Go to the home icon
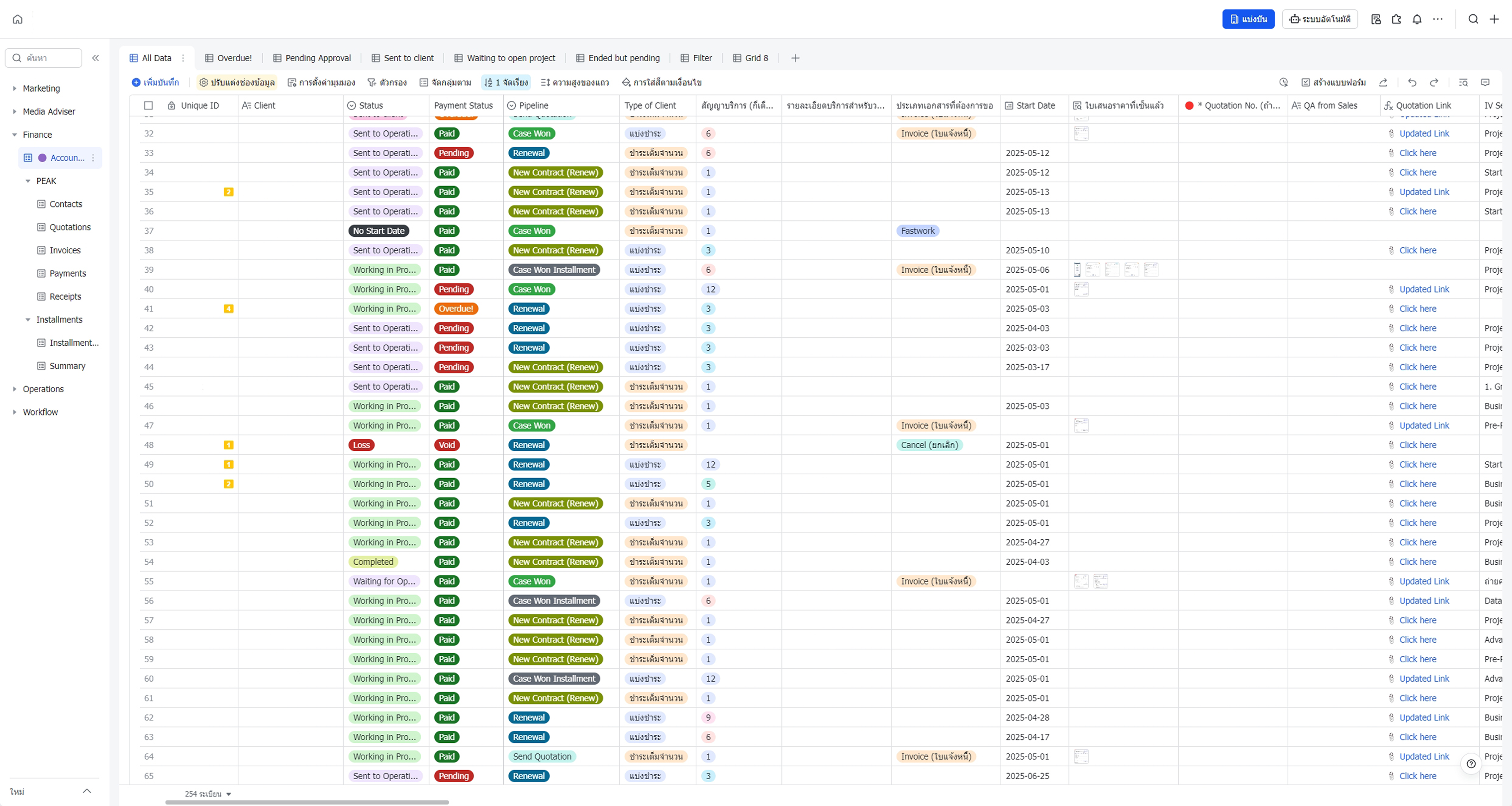 point(17,19)
